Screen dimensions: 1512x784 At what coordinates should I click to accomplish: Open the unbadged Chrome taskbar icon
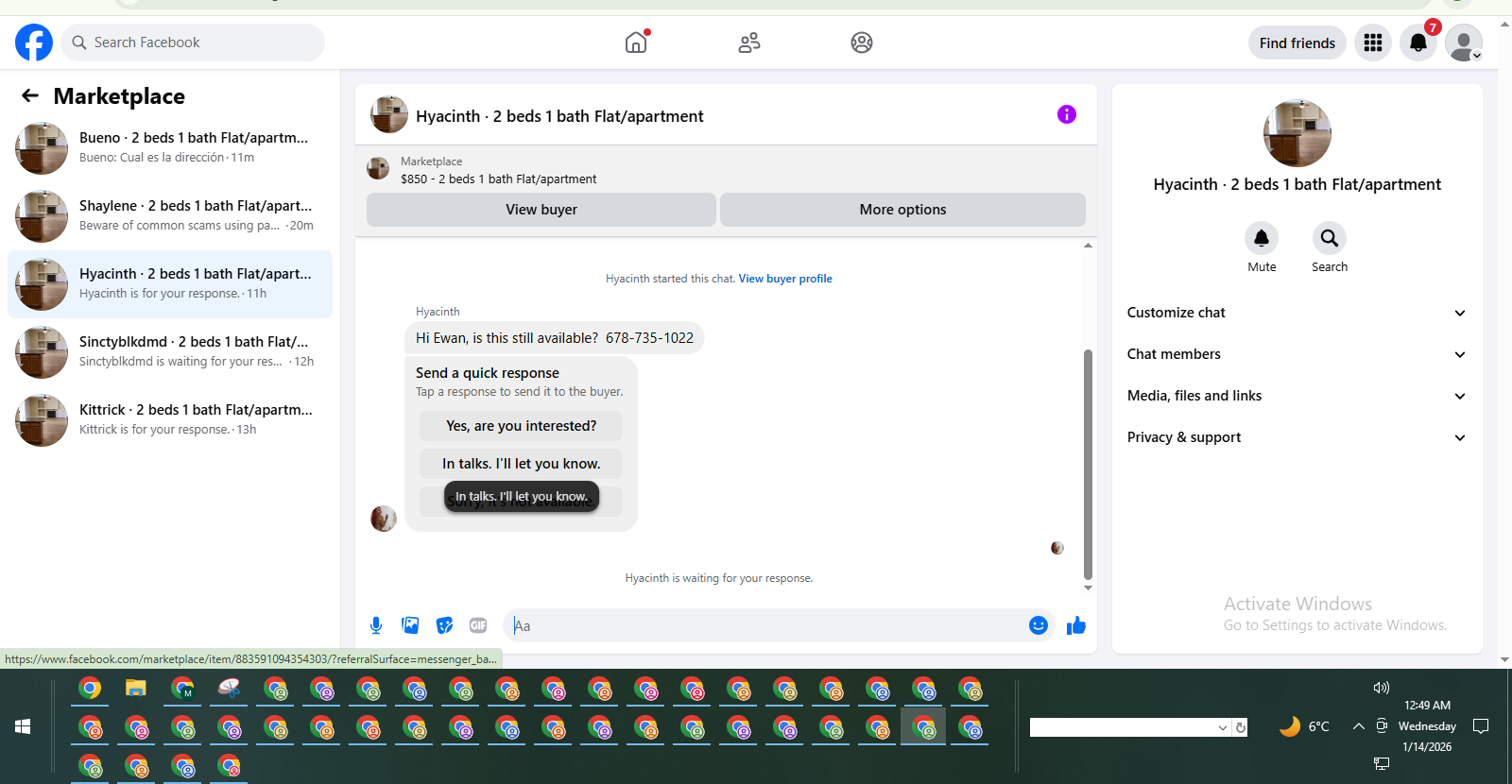[90, 689]
